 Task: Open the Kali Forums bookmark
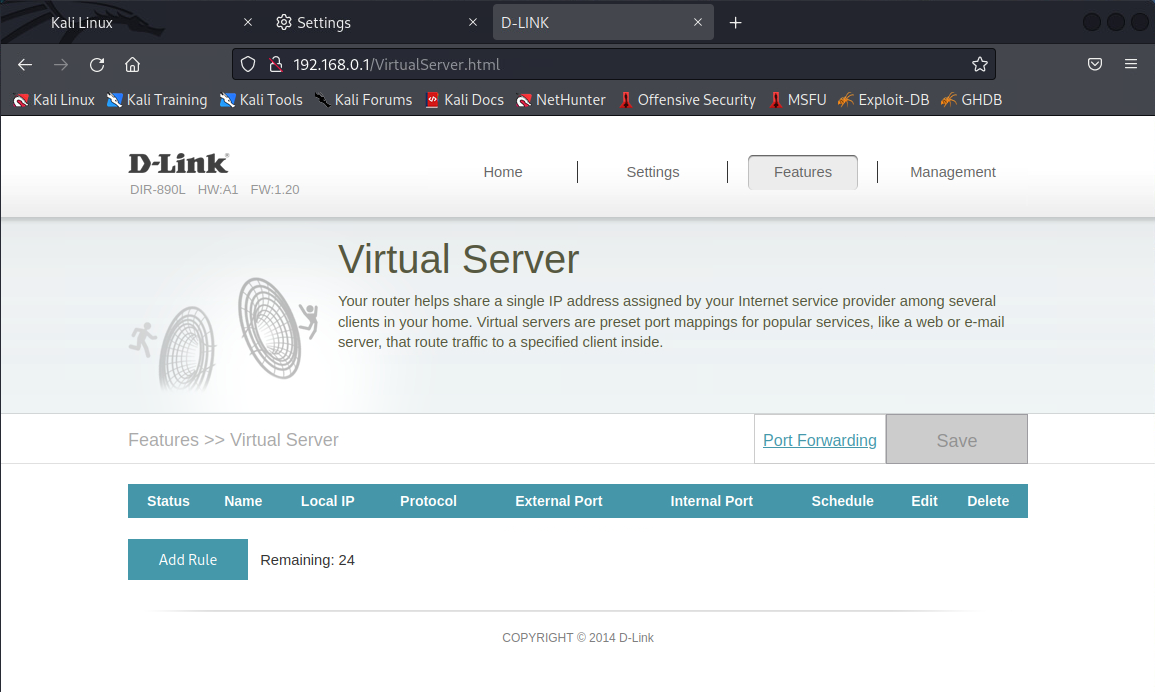363,99
